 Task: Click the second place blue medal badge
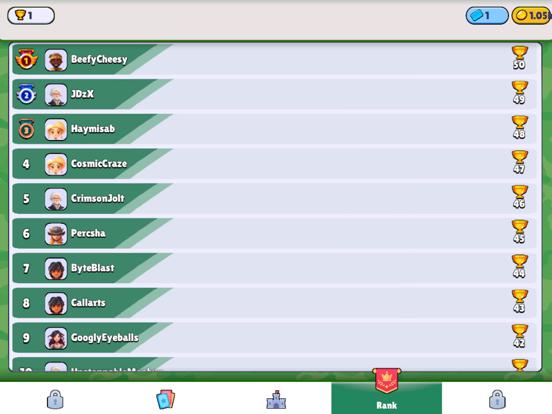(x=26, y=94)
